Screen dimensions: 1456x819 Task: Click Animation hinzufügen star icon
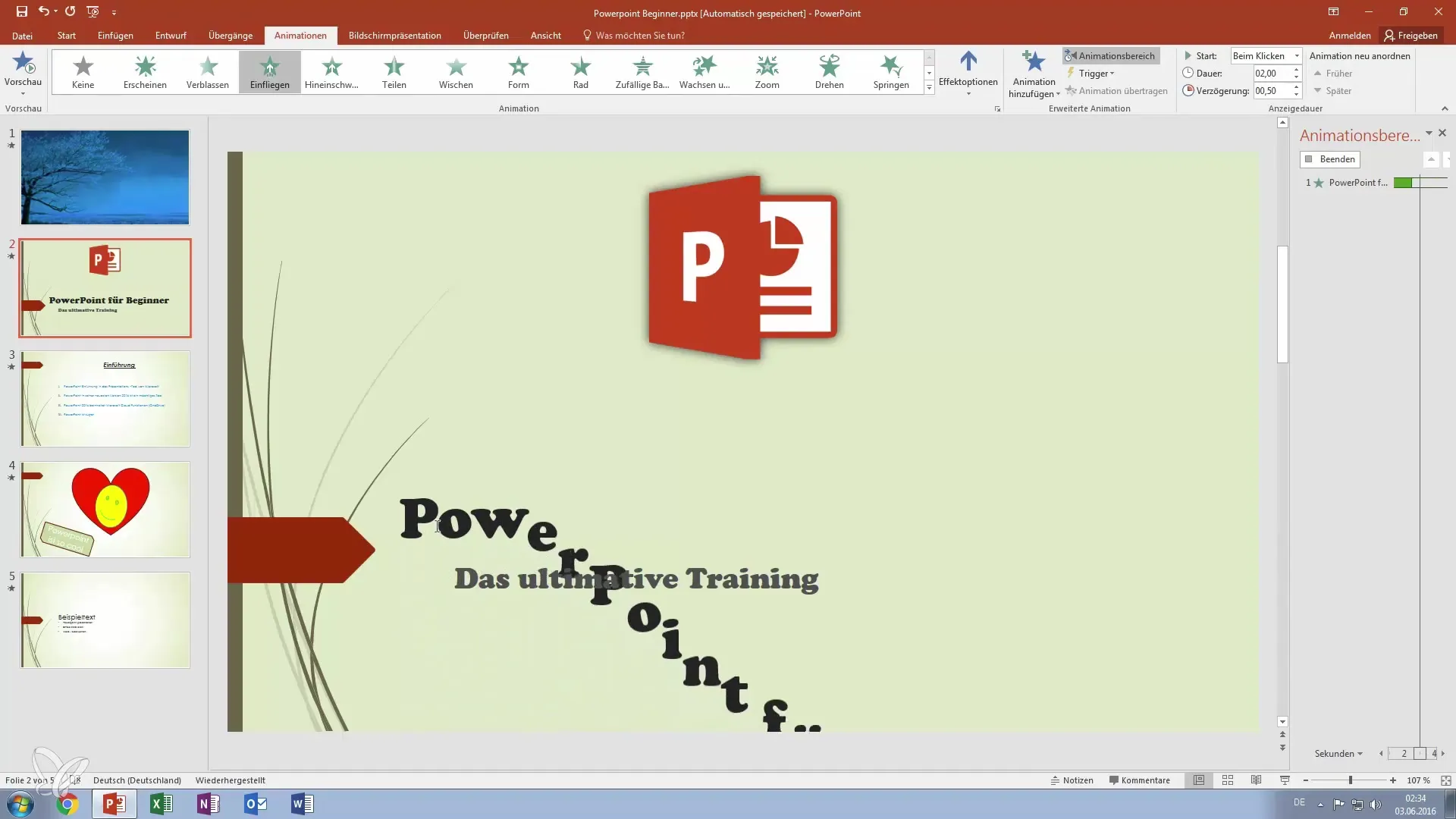point(1034,62)
